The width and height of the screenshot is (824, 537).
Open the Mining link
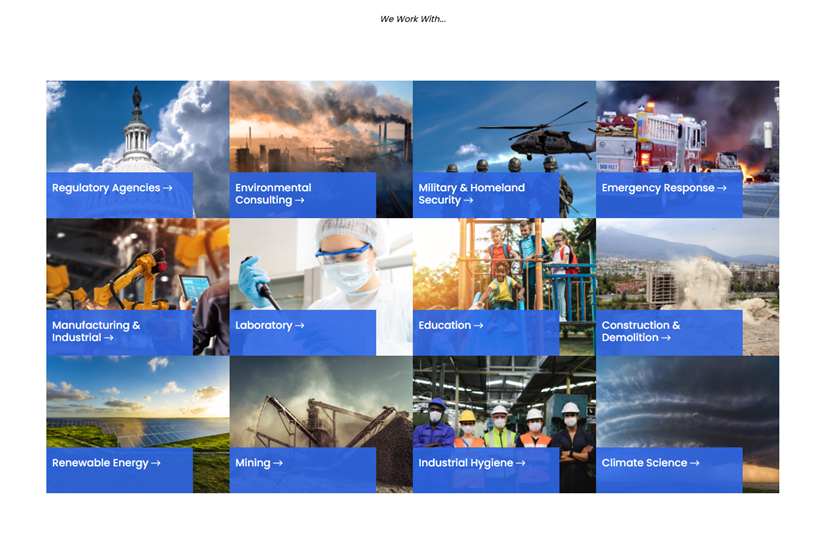(259, 463)
